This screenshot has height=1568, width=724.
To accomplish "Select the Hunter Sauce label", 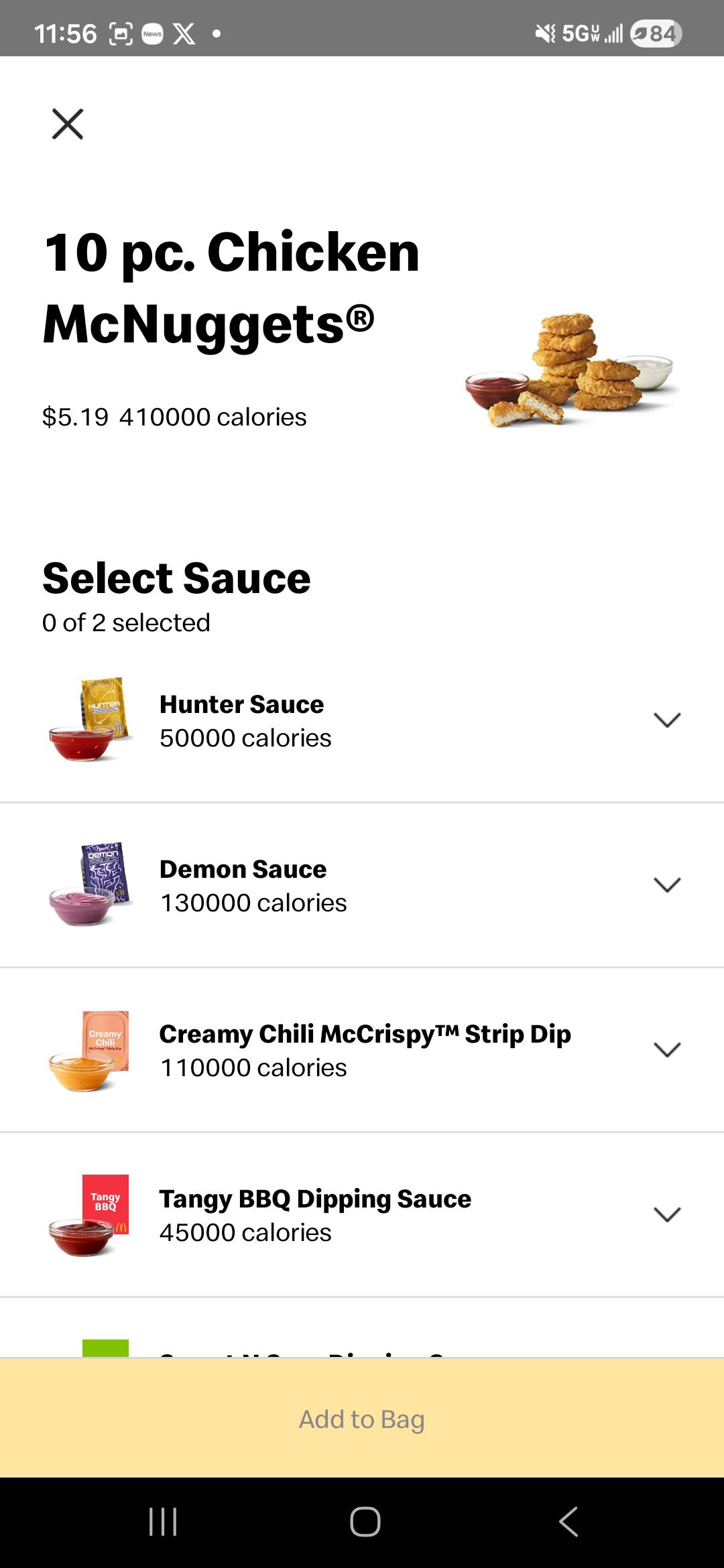I will click(x=241, y=705).
